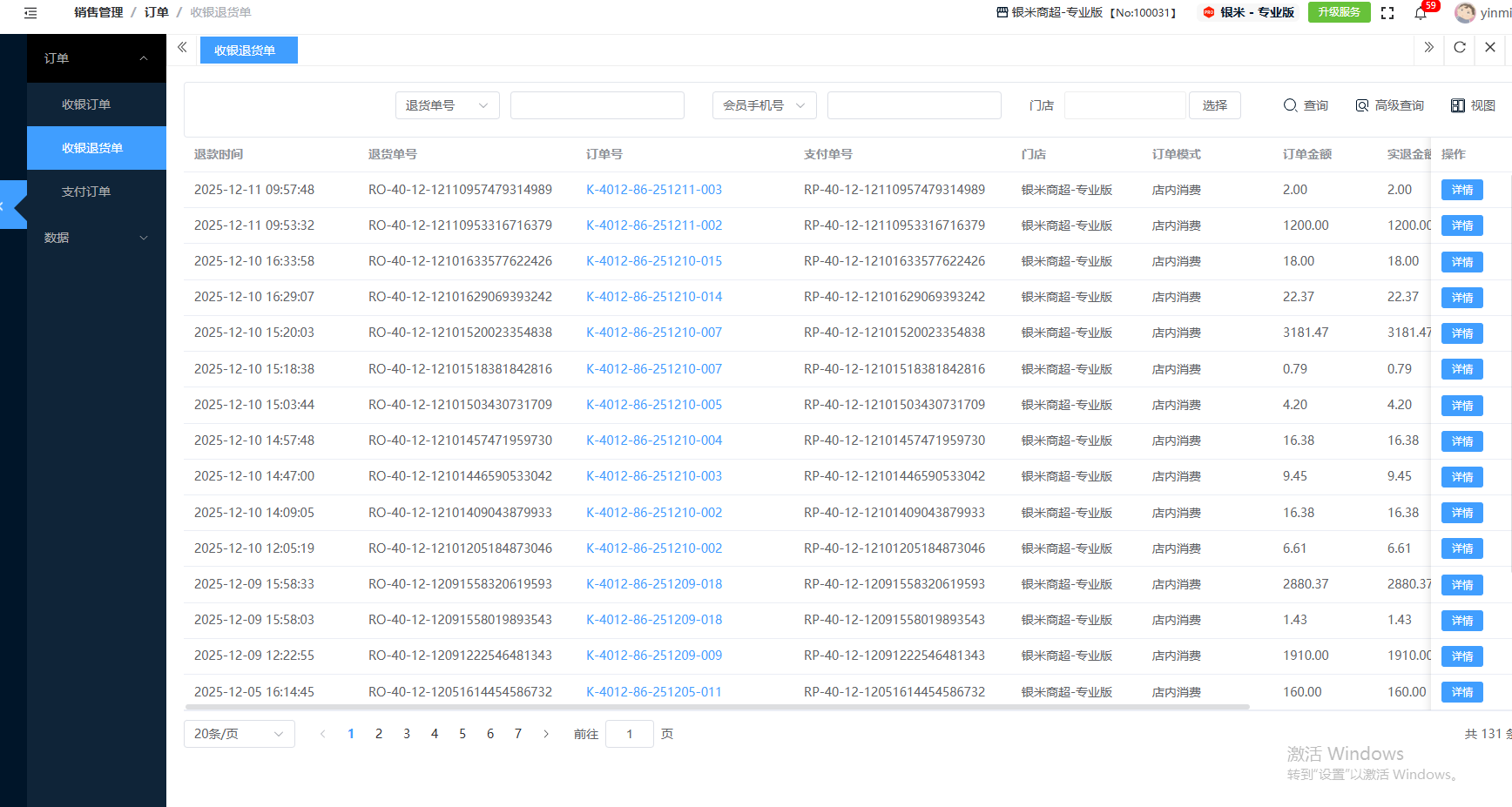Open order link K-4012-86-251211-003
This screenshot has height=807, width=1512.
(x=653, y=190)
